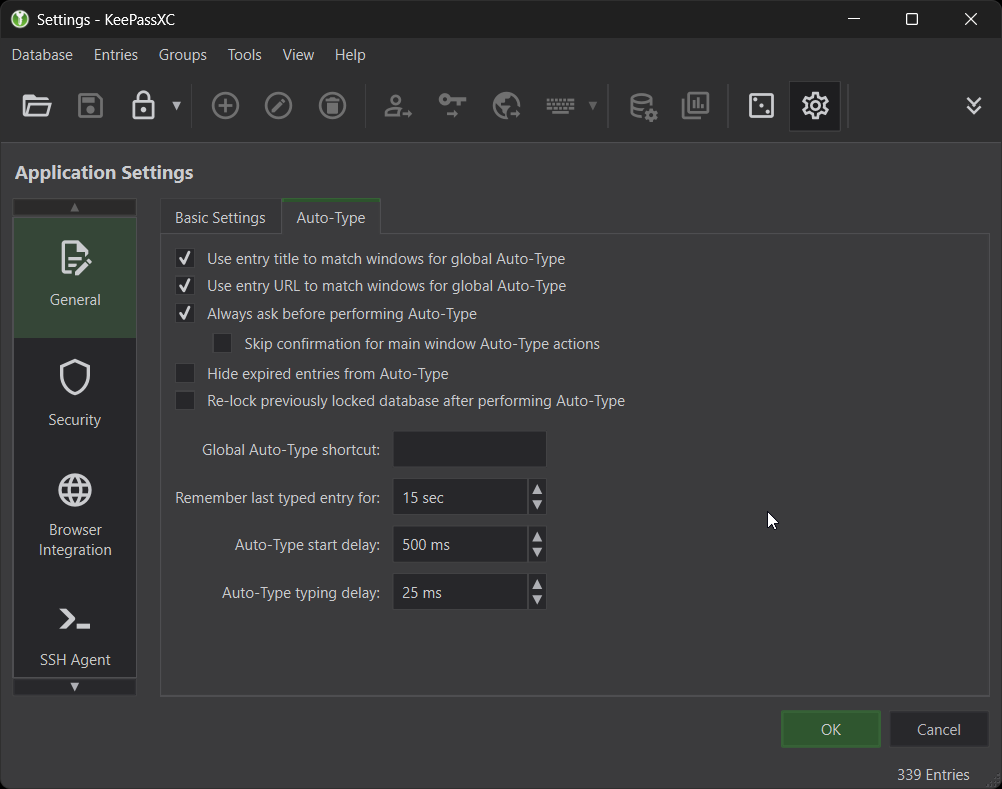Click the save database floppy icon
The image size is (1002, 789).
pyautogui.click(x=90, y=106)
